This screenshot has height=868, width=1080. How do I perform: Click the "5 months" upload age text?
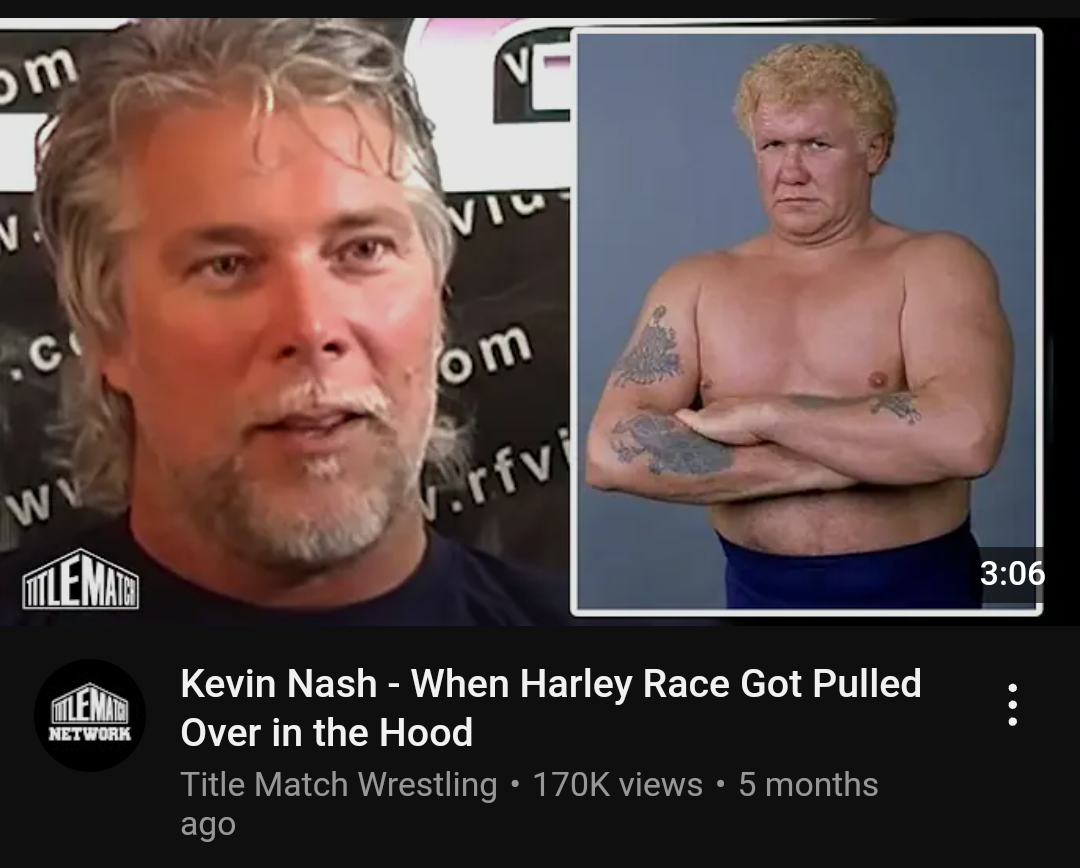click(x=809, y=785)
